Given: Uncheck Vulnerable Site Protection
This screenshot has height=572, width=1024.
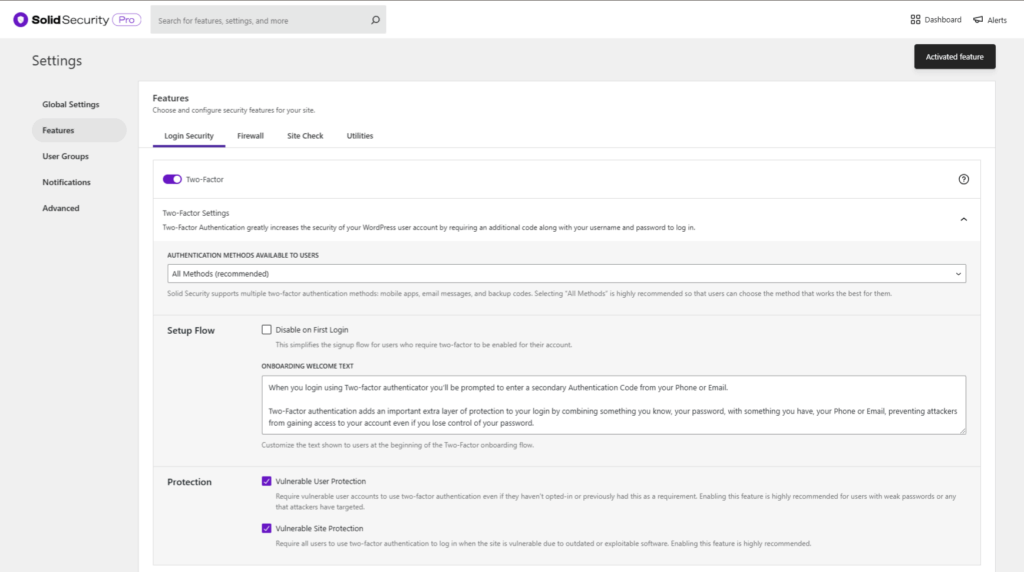Looking at the screenshot, I should pyautogui.click(x=266, y=528).
